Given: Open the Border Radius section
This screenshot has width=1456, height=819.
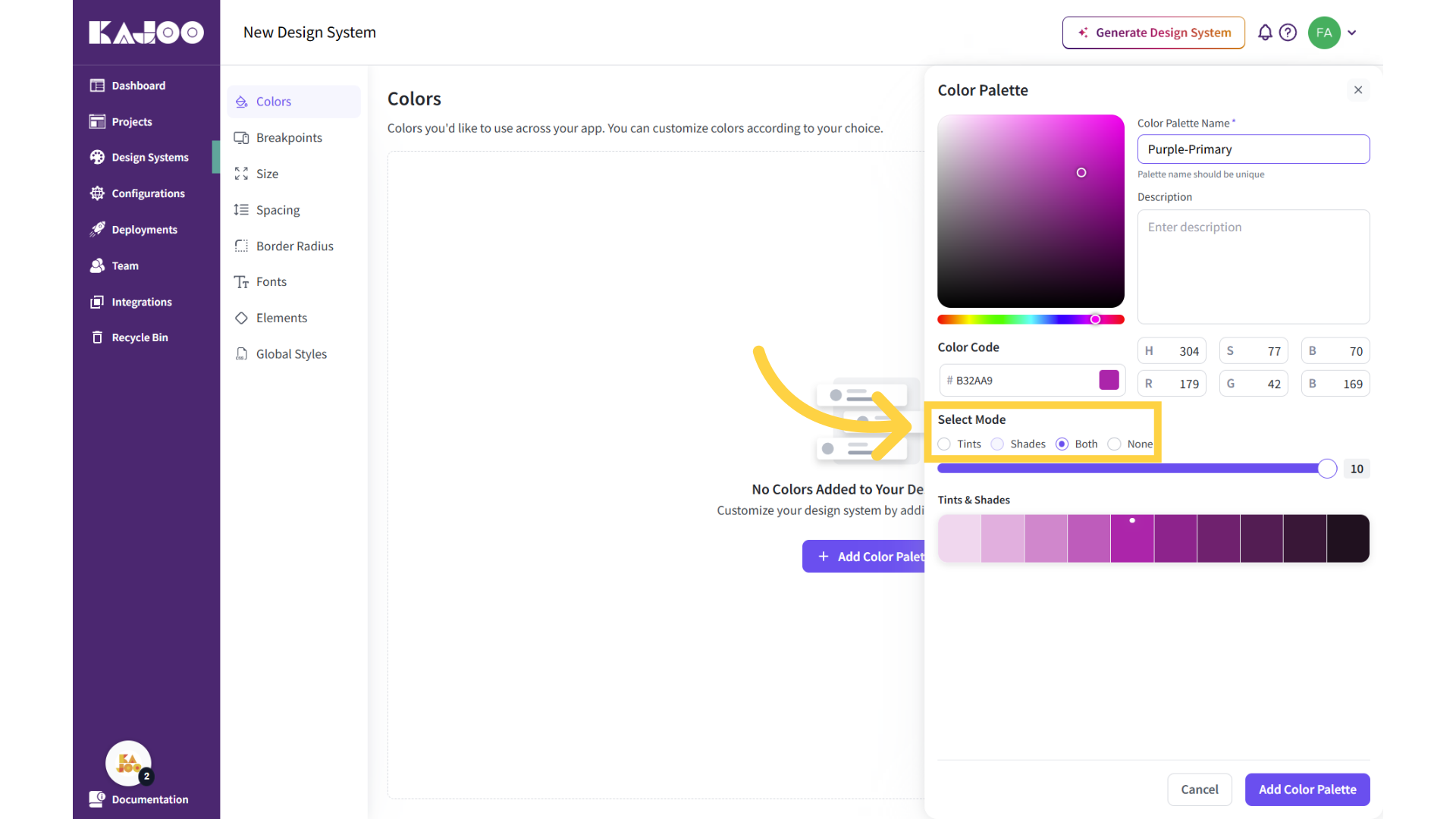Looking at the screenshot, I should [293, 246].
